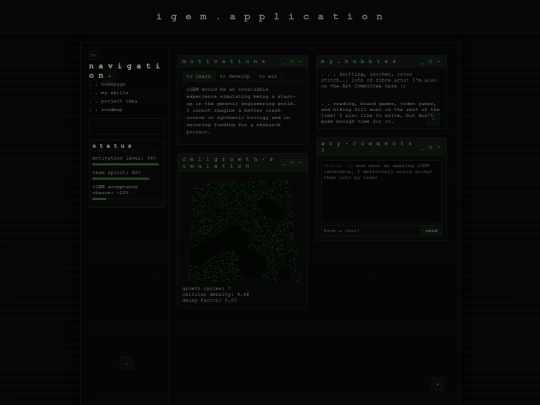Close the any comments window
The width and height of the screenshot is (540, 405).
[x=439, y=147]
